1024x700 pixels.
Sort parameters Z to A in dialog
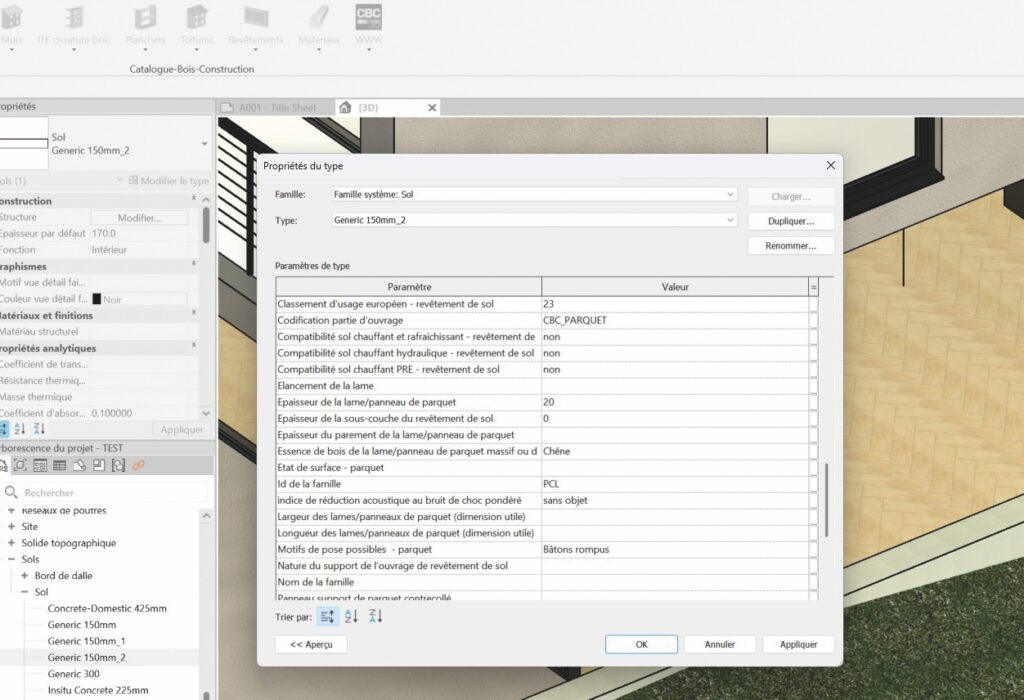376,617
